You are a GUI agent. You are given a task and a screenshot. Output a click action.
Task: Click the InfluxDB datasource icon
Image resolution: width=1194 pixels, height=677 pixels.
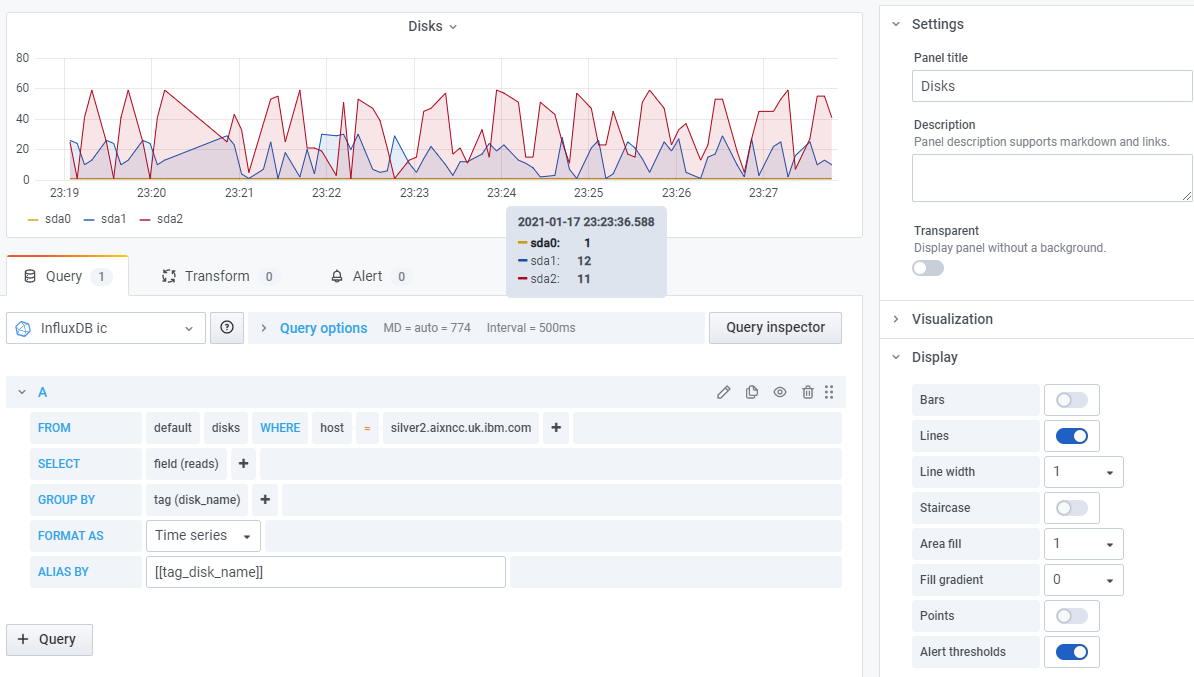click(x=23, y=327)
